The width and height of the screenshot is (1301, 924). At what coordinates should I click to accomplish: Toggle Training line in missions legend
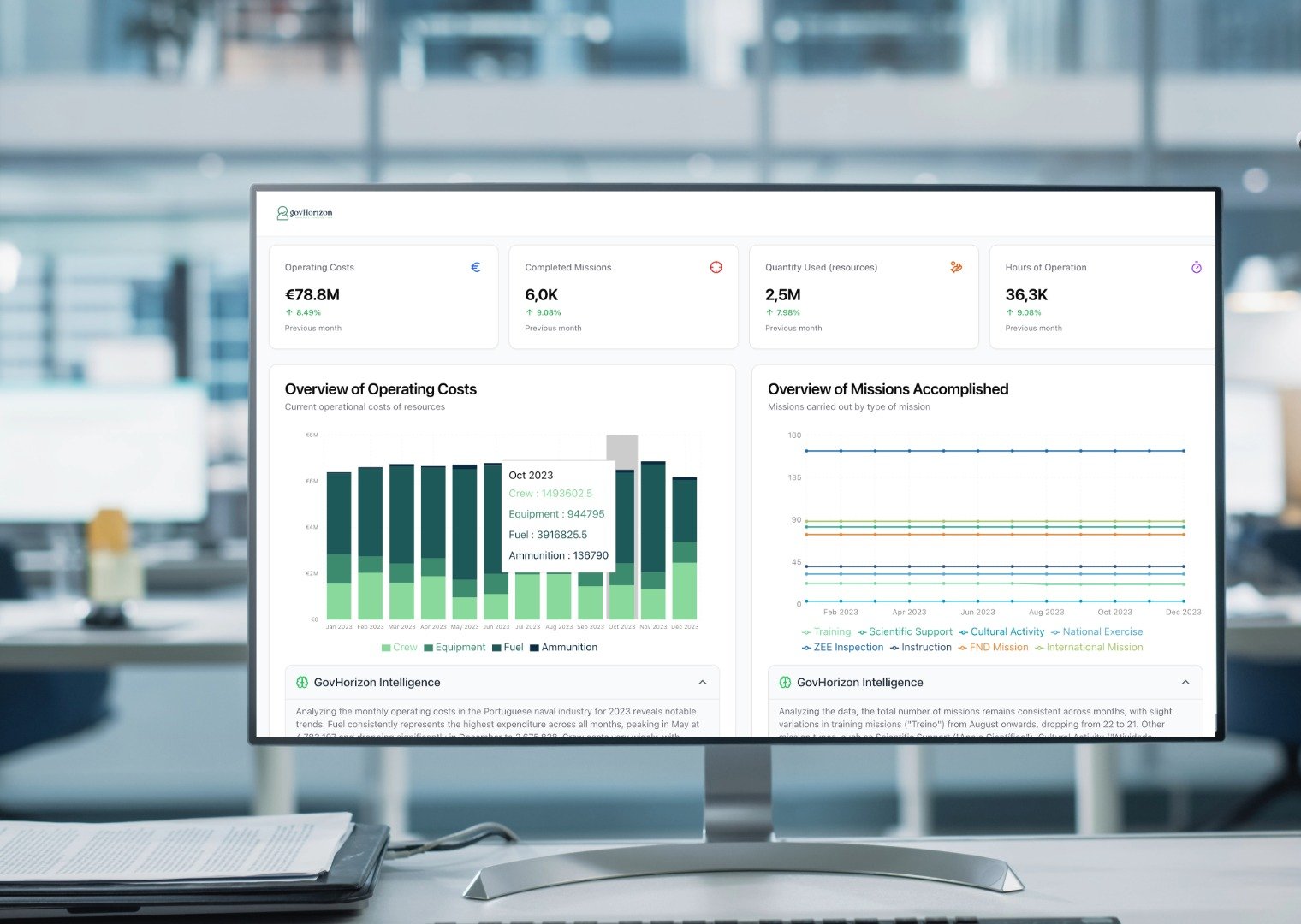(826, 632)
